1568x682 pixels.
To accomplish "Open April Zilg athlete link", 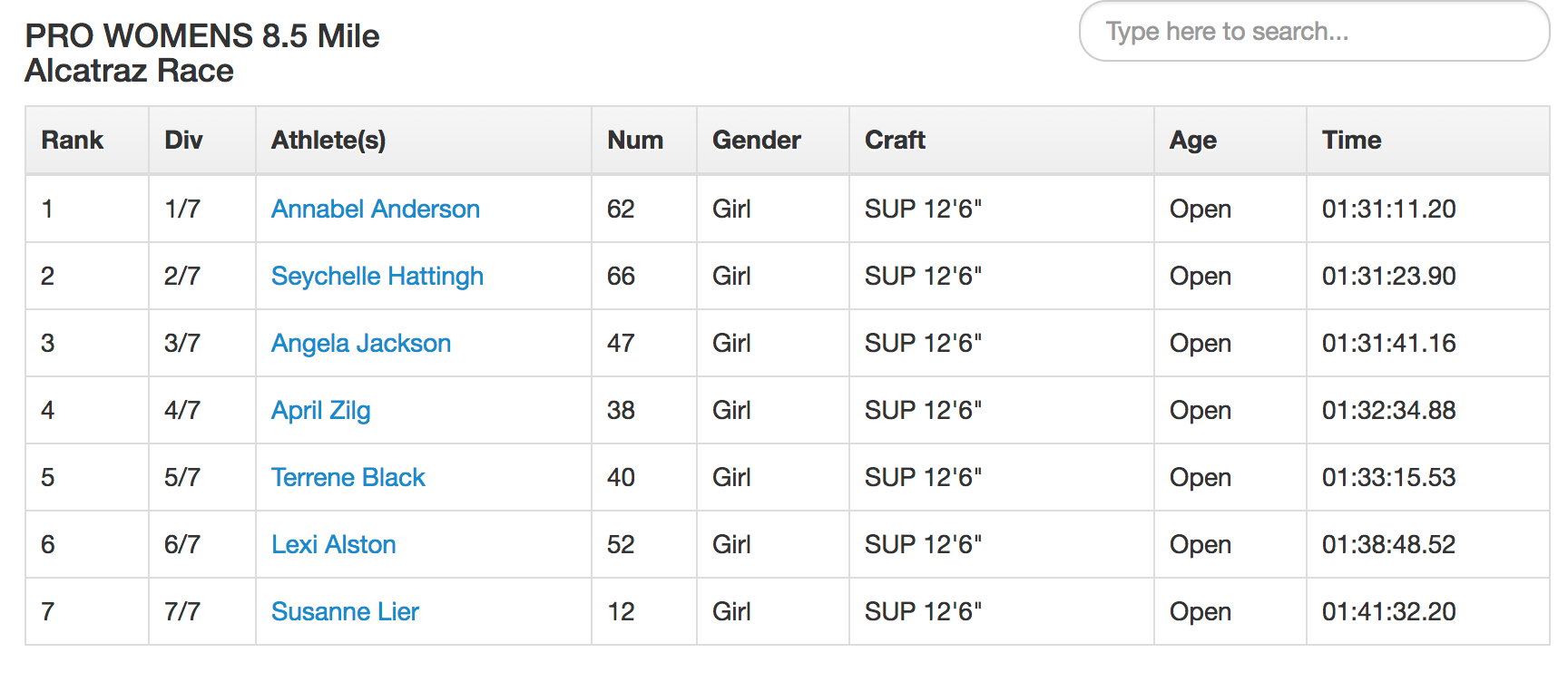I will (x=320, y=410).
